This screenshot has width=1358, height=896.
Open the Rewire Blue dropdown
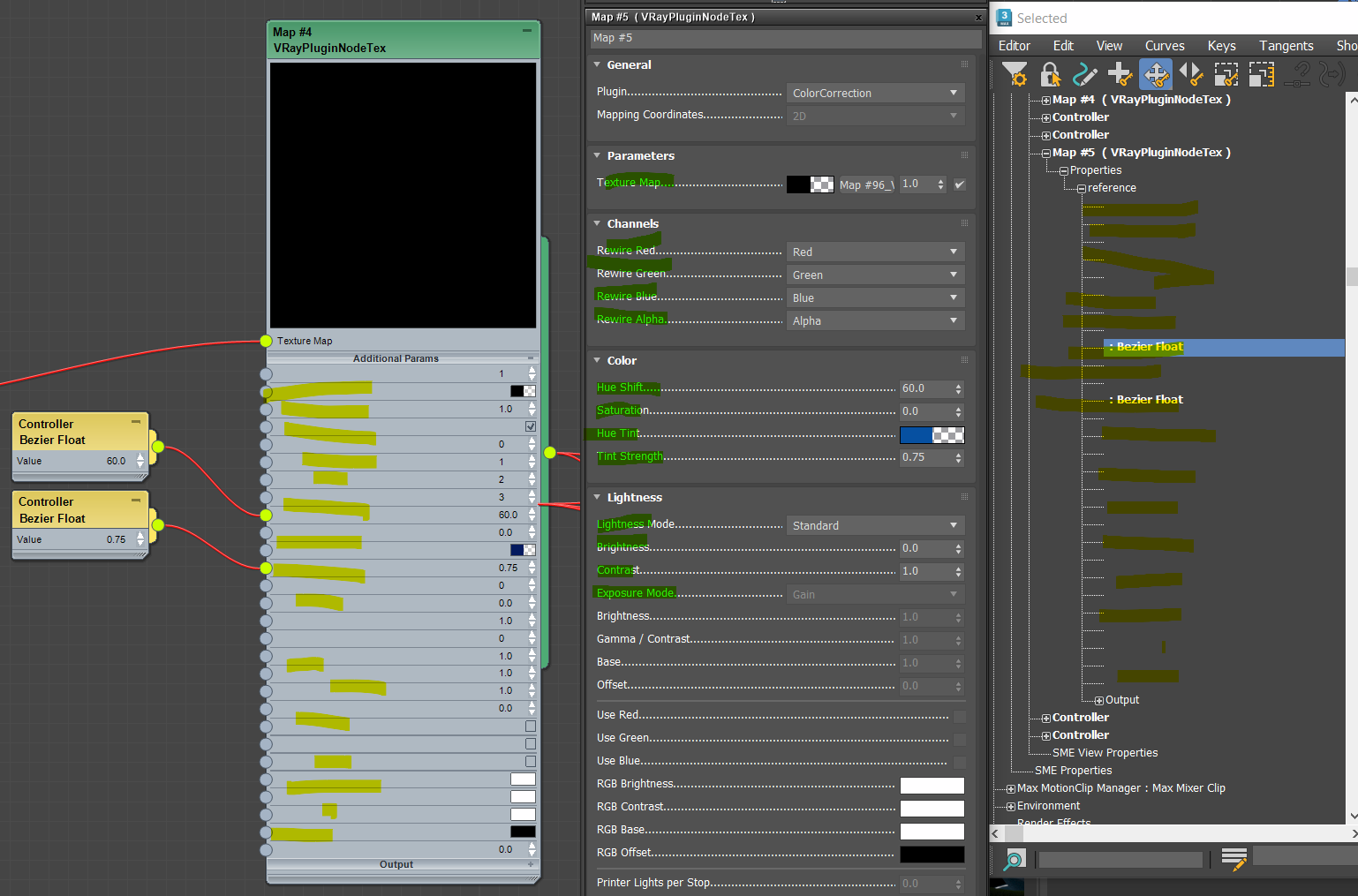875,297
